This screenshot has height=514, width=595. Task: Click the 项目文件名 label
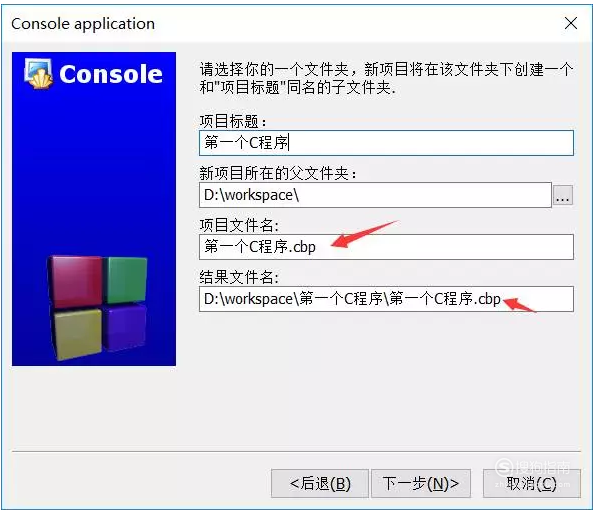point(239,225)
